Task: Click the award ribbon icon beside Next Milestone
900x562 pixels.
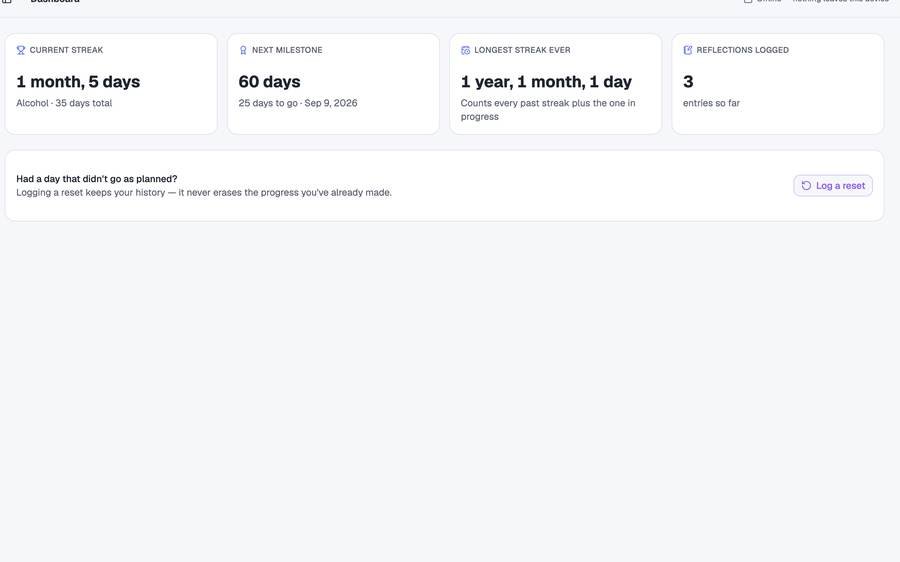Action: point(243,51)
